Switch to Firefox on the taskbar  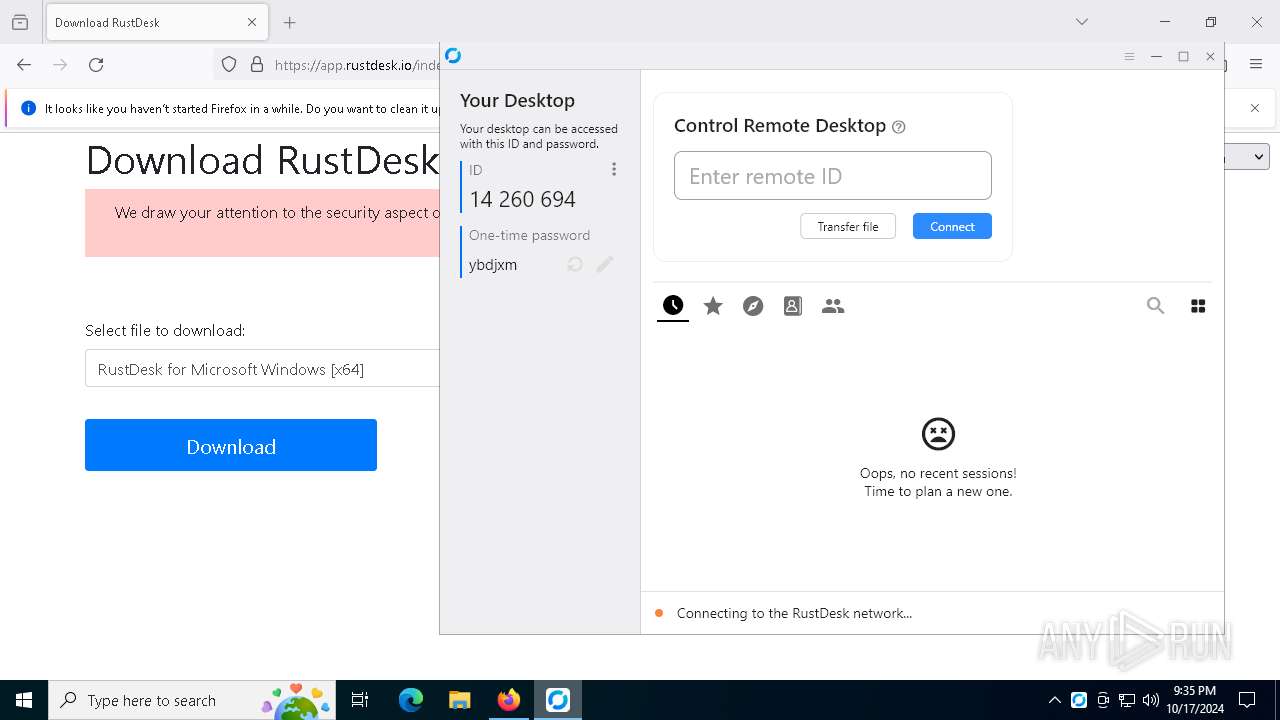[x=508, y=700]
